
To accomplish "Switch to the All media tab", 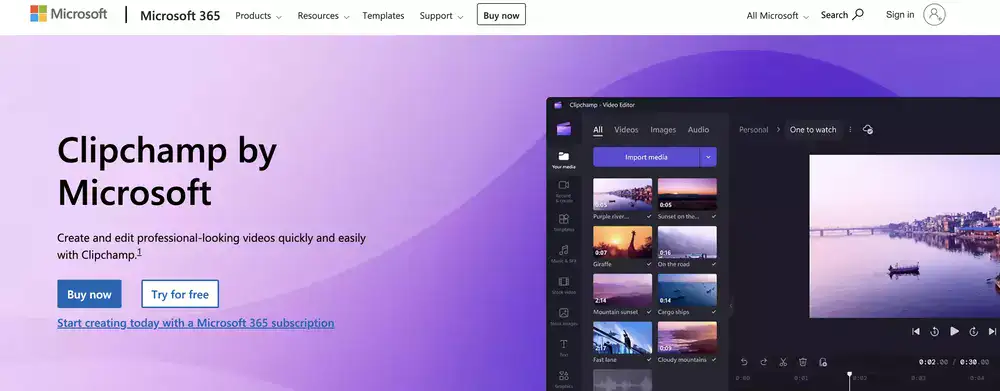I will click(598, 129).
